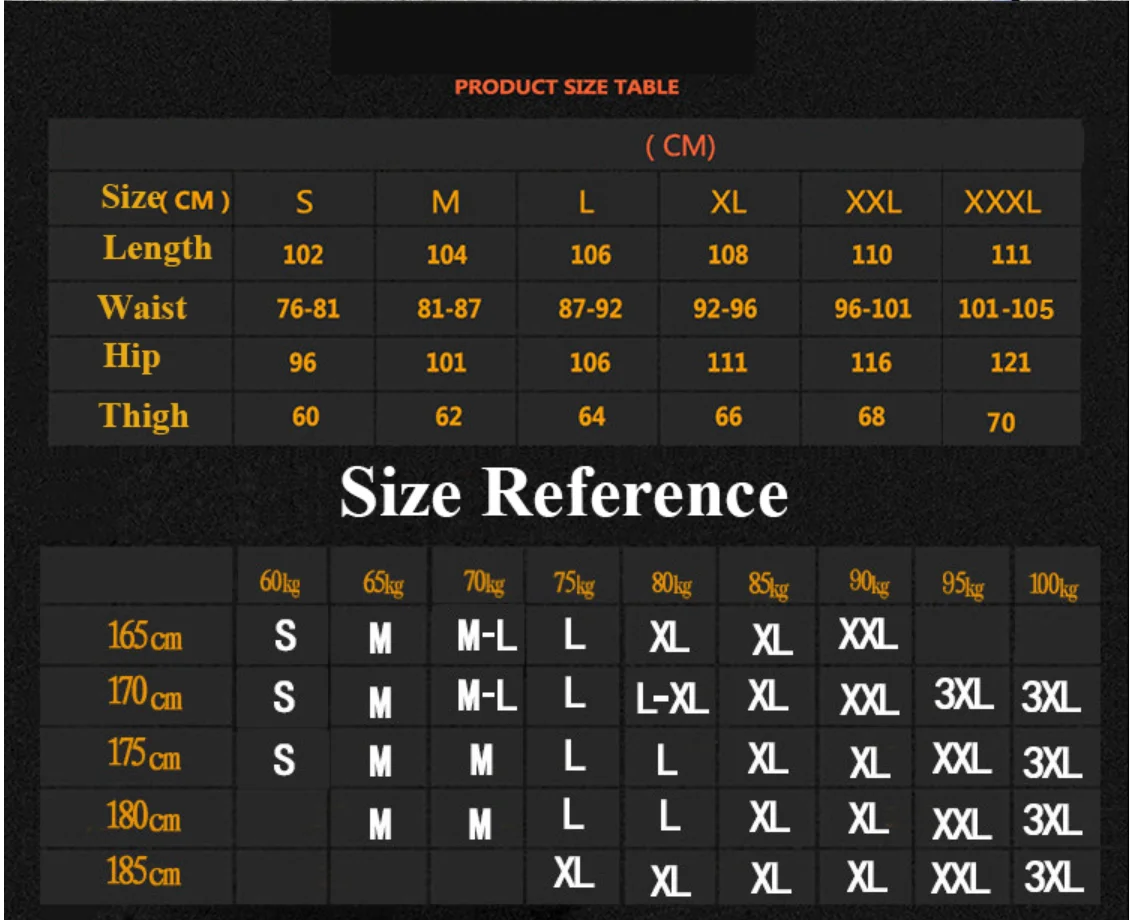
Task: Click the 100kg weight column header
Action: [x=1053, y=586]
